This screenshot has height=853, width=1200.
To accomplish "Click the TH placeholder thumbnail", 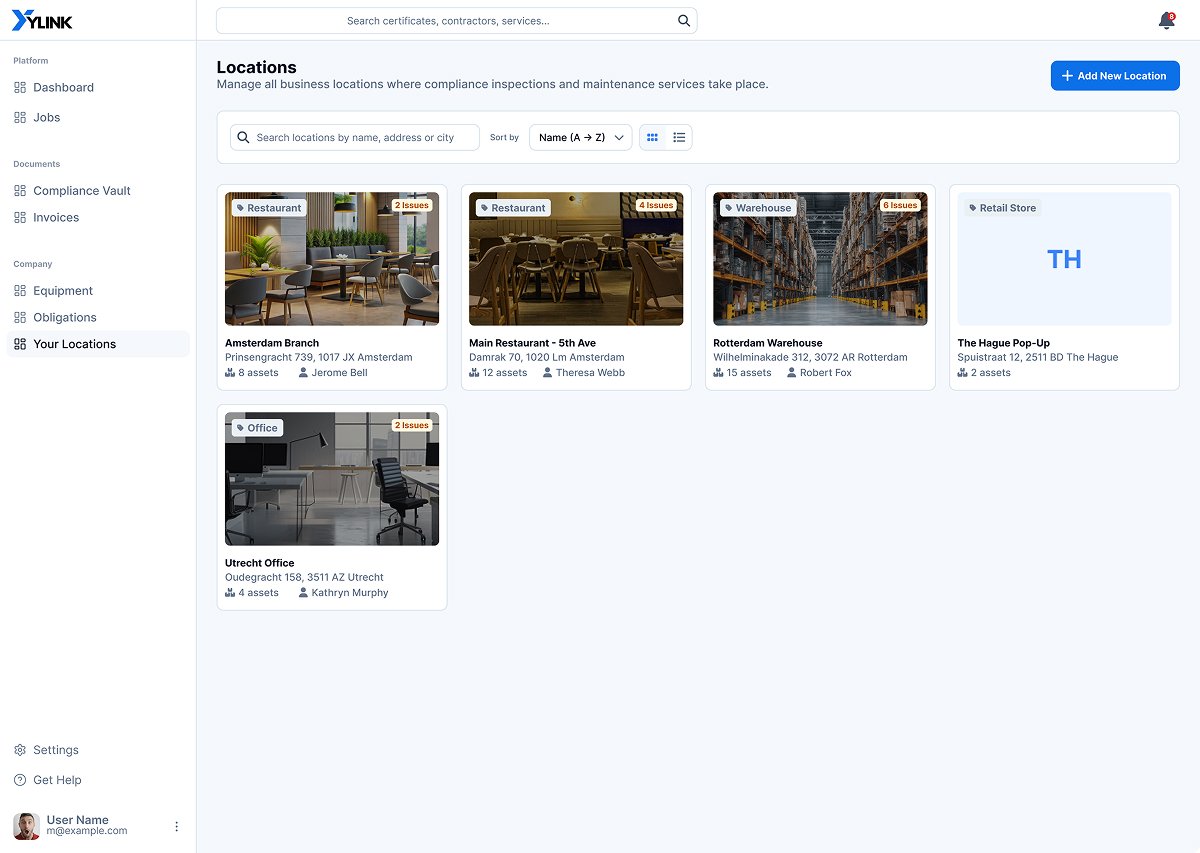I will [x=1064, y=259].
